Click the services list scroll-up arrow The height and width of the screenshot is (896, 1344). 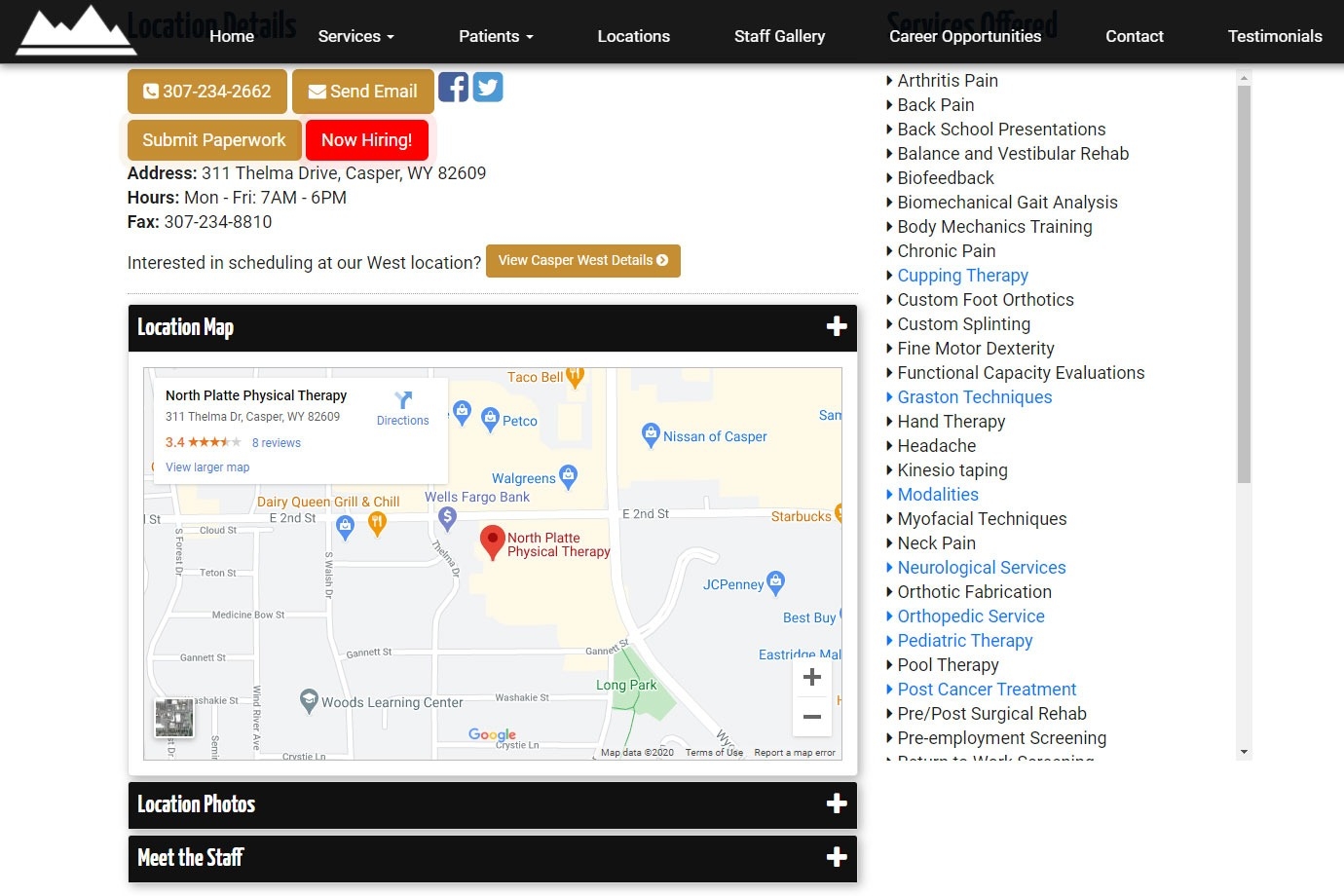pos(1244,77)
